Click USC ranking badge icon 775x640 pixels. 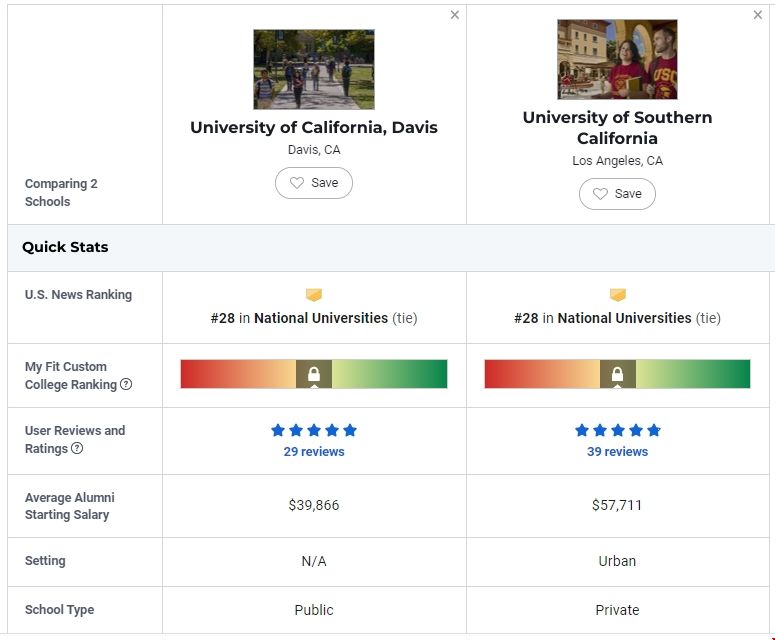617,295
